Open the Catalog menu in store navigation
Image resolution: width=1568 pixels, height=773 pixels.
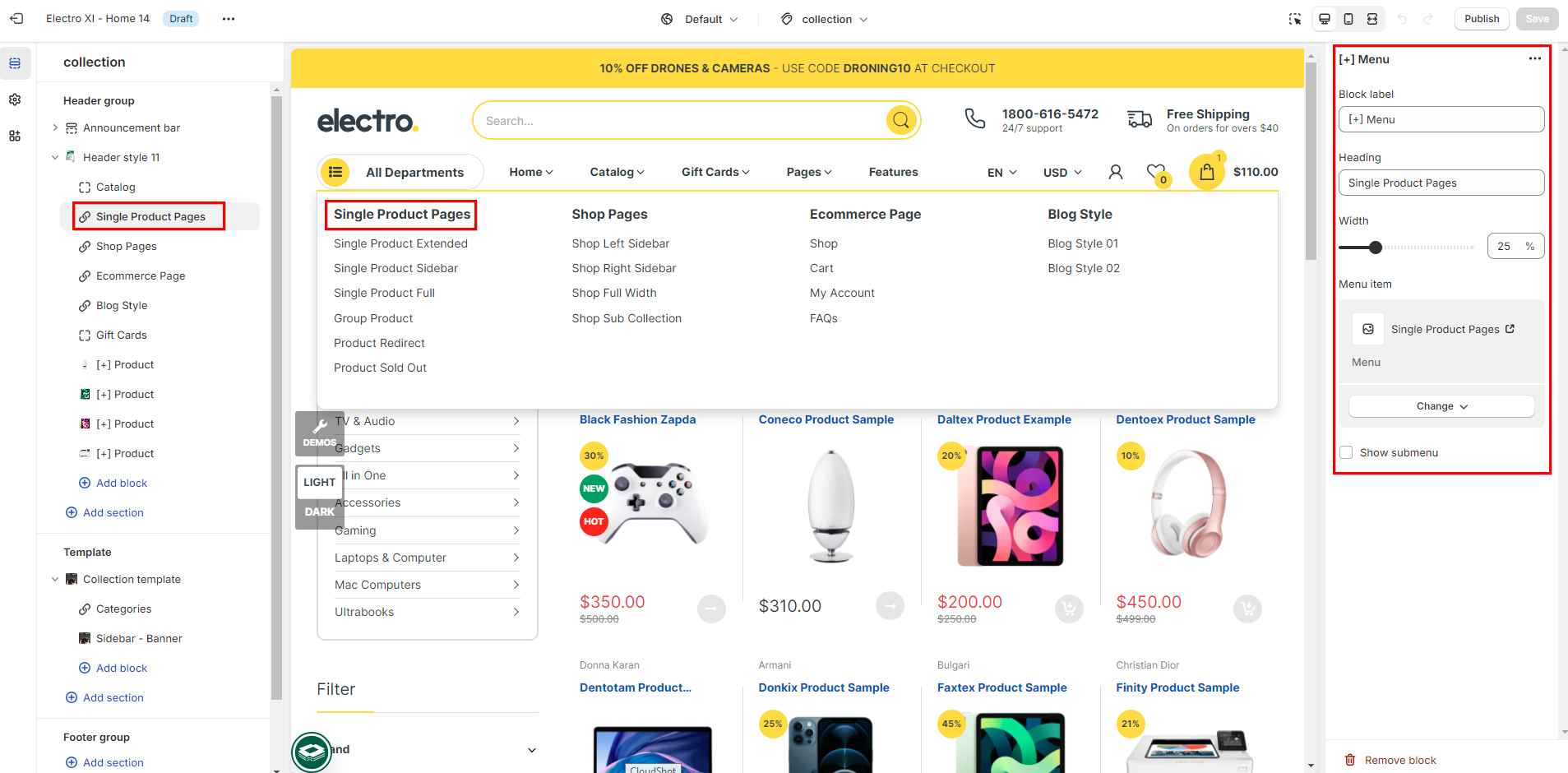pyautogui.click(x=617, y=172)
